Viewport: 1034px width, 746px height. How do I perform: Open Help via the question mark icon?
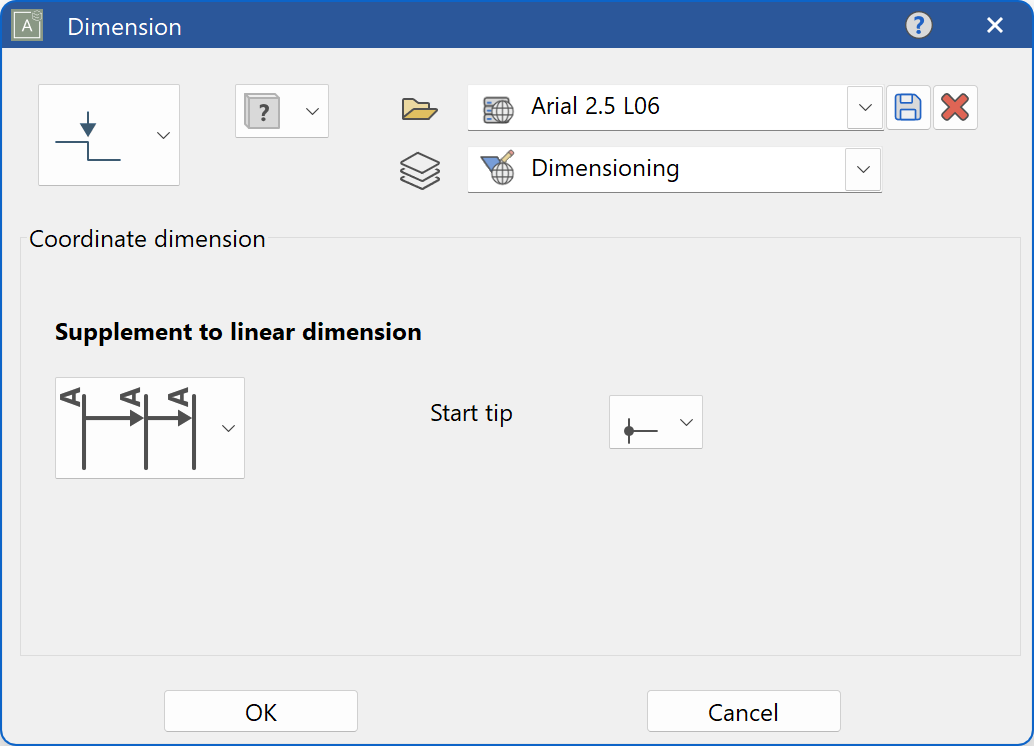[x=918, y=25]
